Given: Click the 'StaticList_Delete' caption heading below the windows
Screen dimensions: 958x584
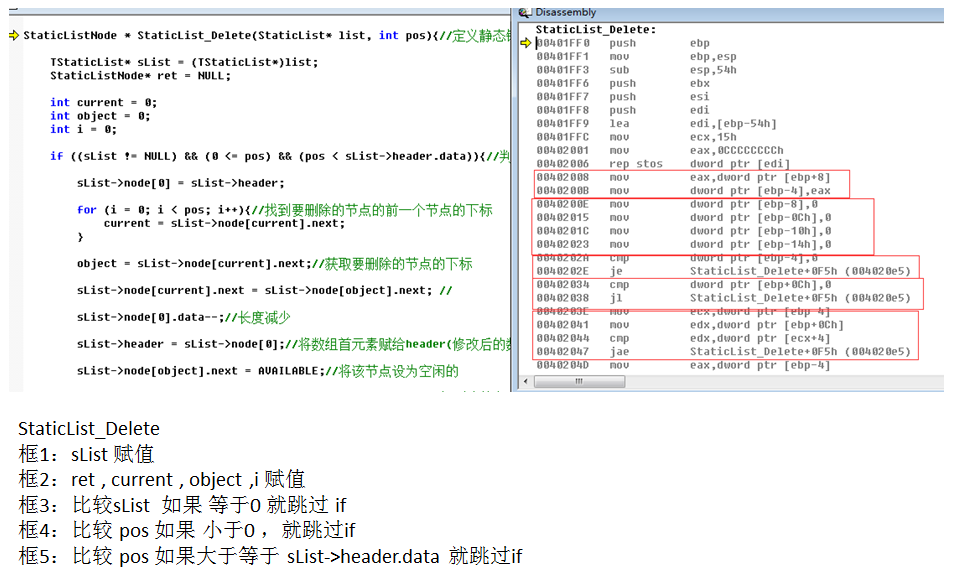Looking at the screenshot, I should [x=89, y=429].
